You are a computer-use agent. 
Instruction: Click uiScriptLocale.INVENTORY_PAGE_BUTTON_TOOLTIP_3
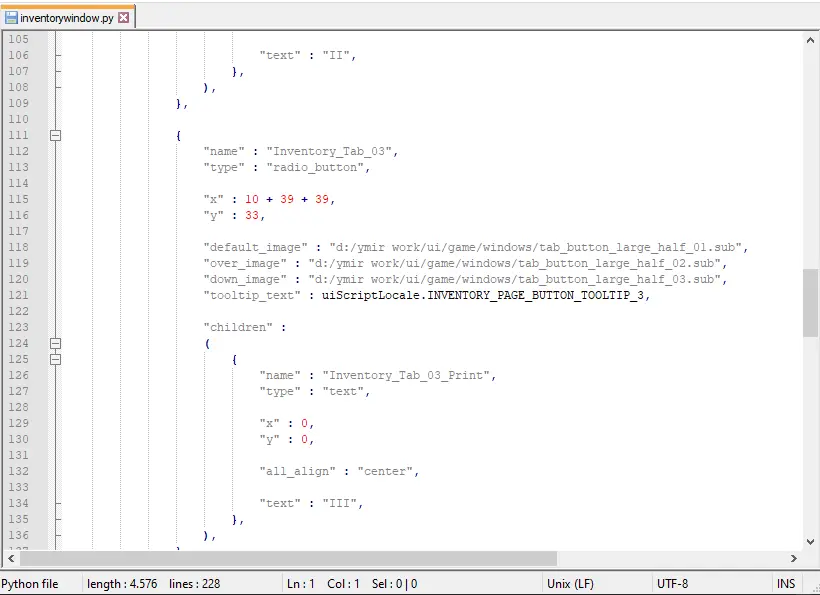483,295
